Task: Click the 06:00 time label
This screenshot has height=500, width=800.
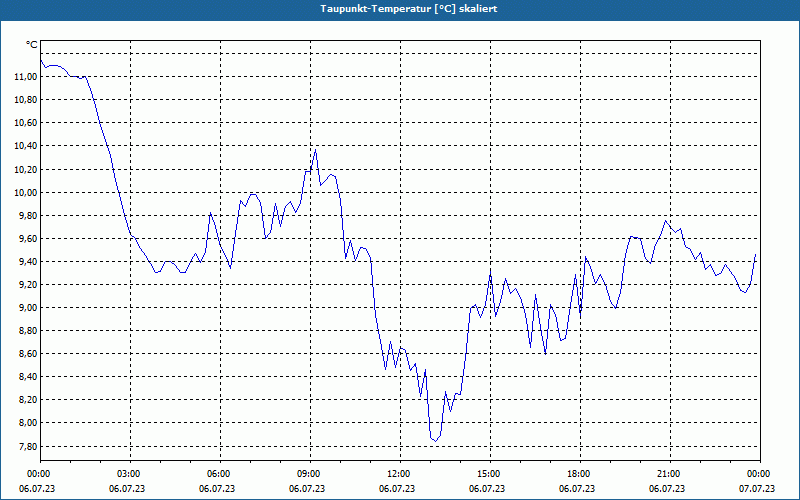Action: [220, 474]
